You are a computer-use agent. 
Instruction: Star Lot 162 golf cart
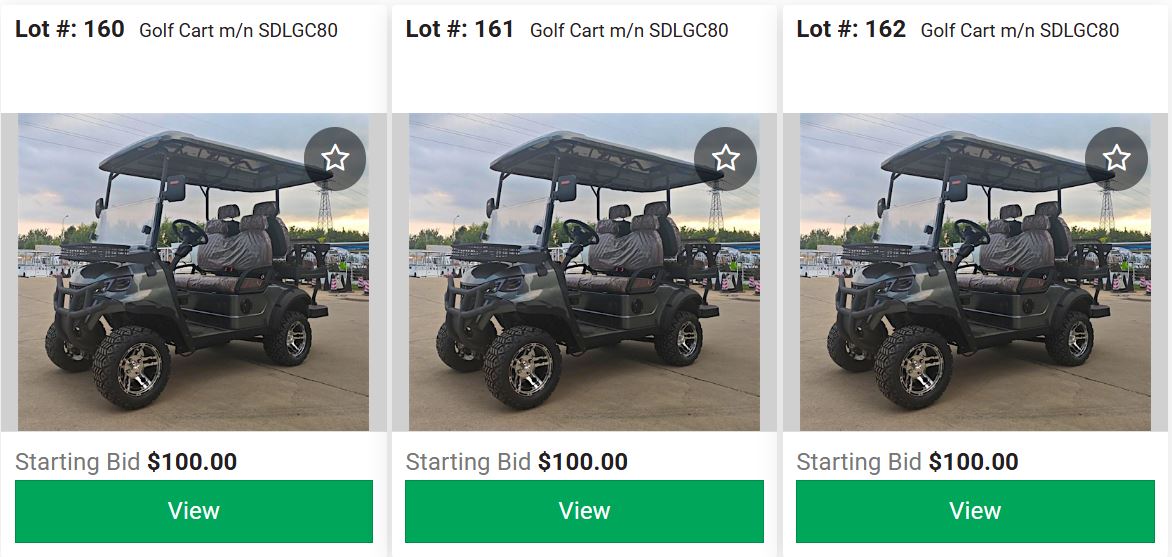click(x=1116, y=159)
